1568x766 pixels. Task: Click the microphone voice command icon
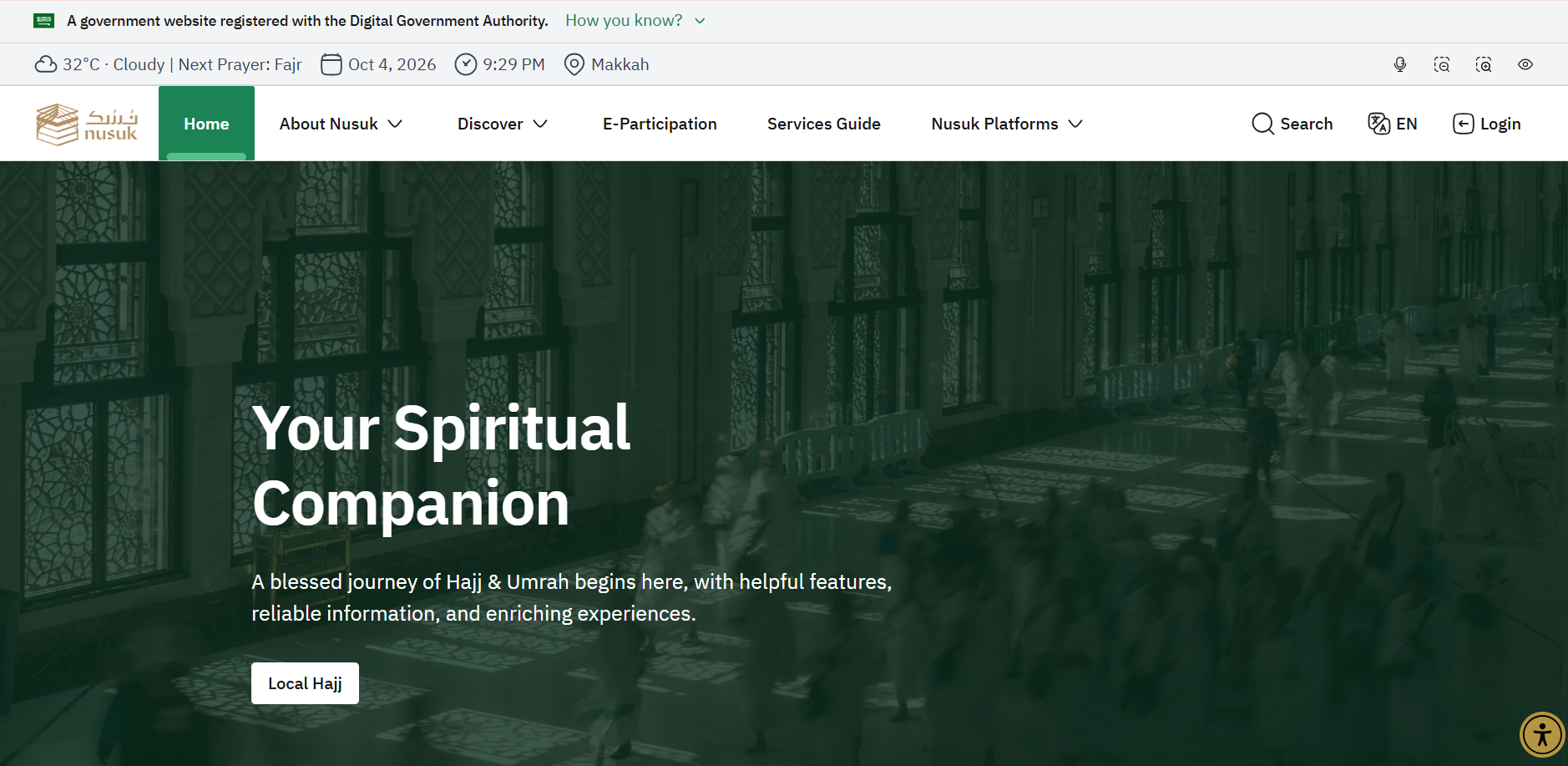(x=1400, y=64)
